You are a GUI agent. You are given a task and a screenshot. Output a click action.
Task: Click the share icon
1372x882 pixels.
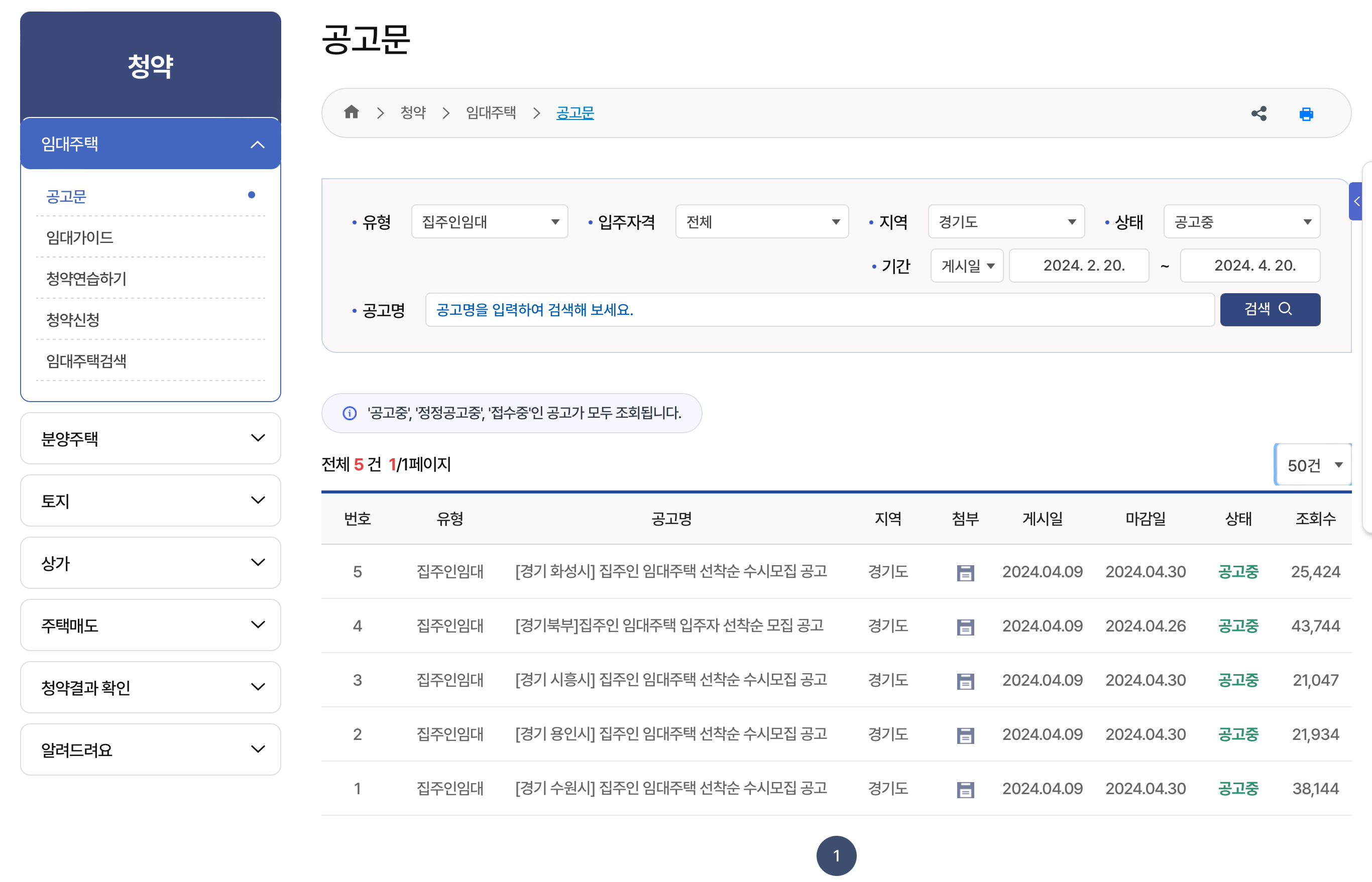tap(1259, 113)
